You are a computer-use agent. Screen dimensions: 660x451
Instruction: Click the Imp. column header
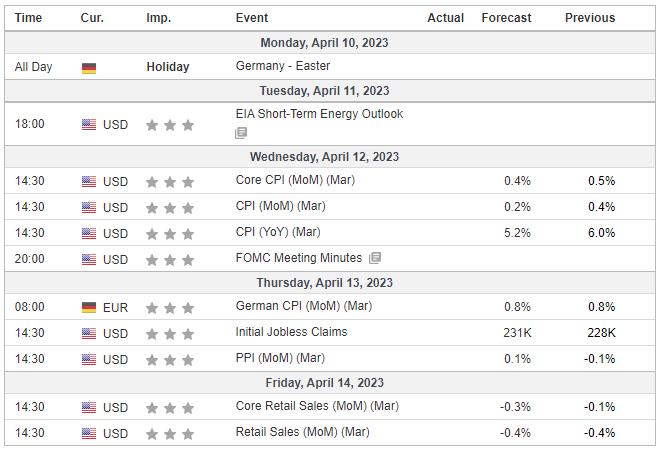point(158,18)
